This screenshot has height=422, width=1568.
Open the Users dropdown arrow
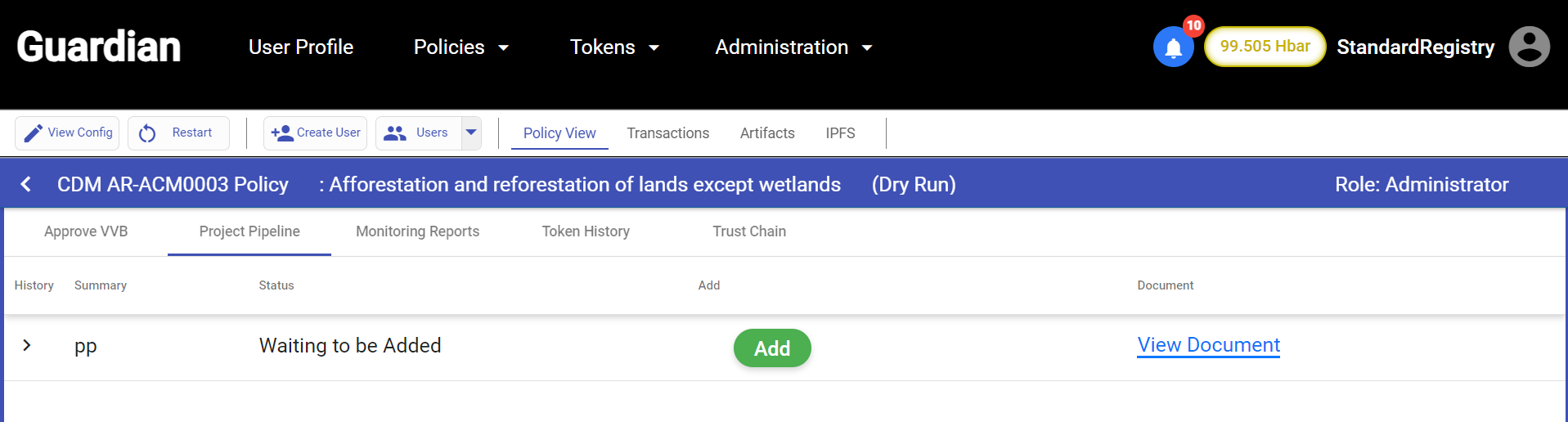click(x=471, y=132)
